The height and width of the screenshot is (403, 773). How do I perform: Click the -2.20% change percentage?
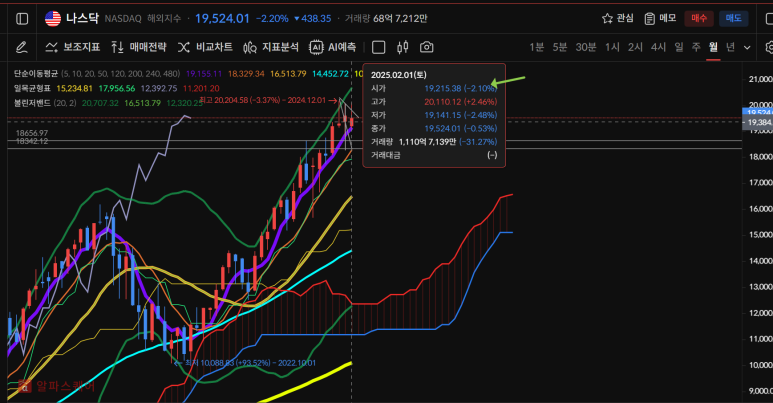click(272, 19)
